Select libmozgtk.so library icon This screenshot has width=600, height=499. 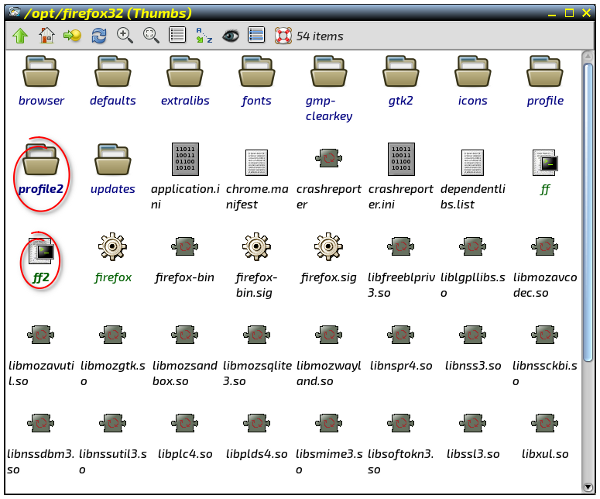click(x=112, y=335)
